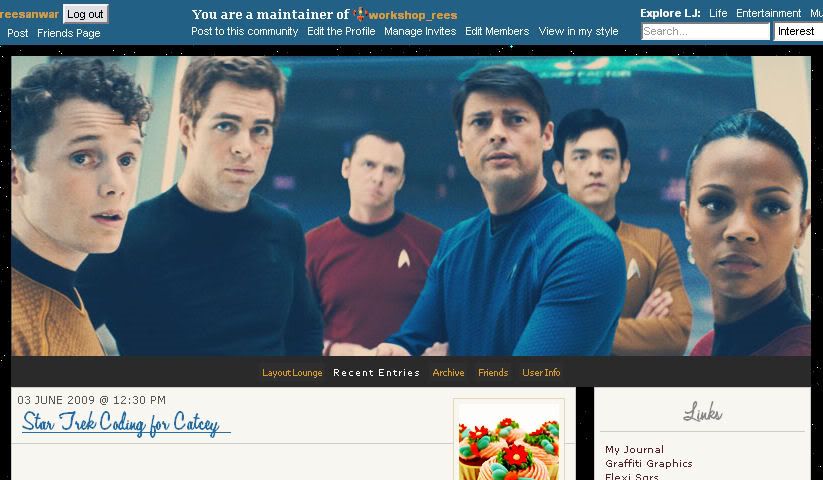Open the Life explore category
823x480 pixels.
pos(718,14)
